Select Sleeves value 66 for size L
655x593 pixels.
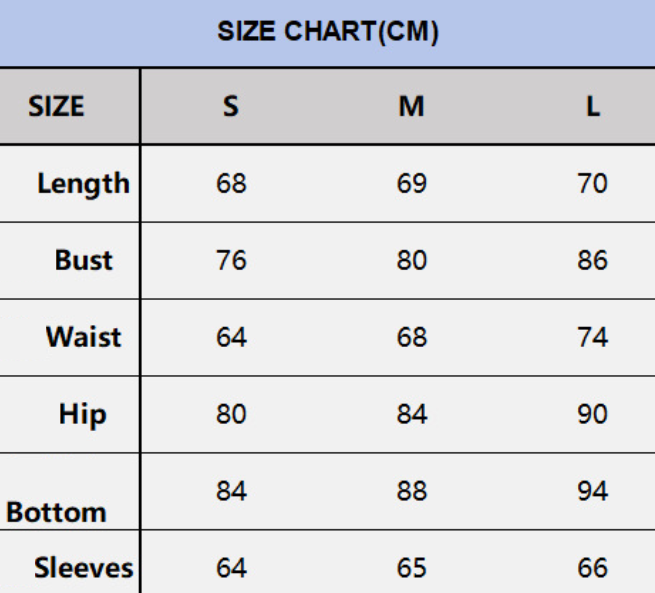click(592, 568)
